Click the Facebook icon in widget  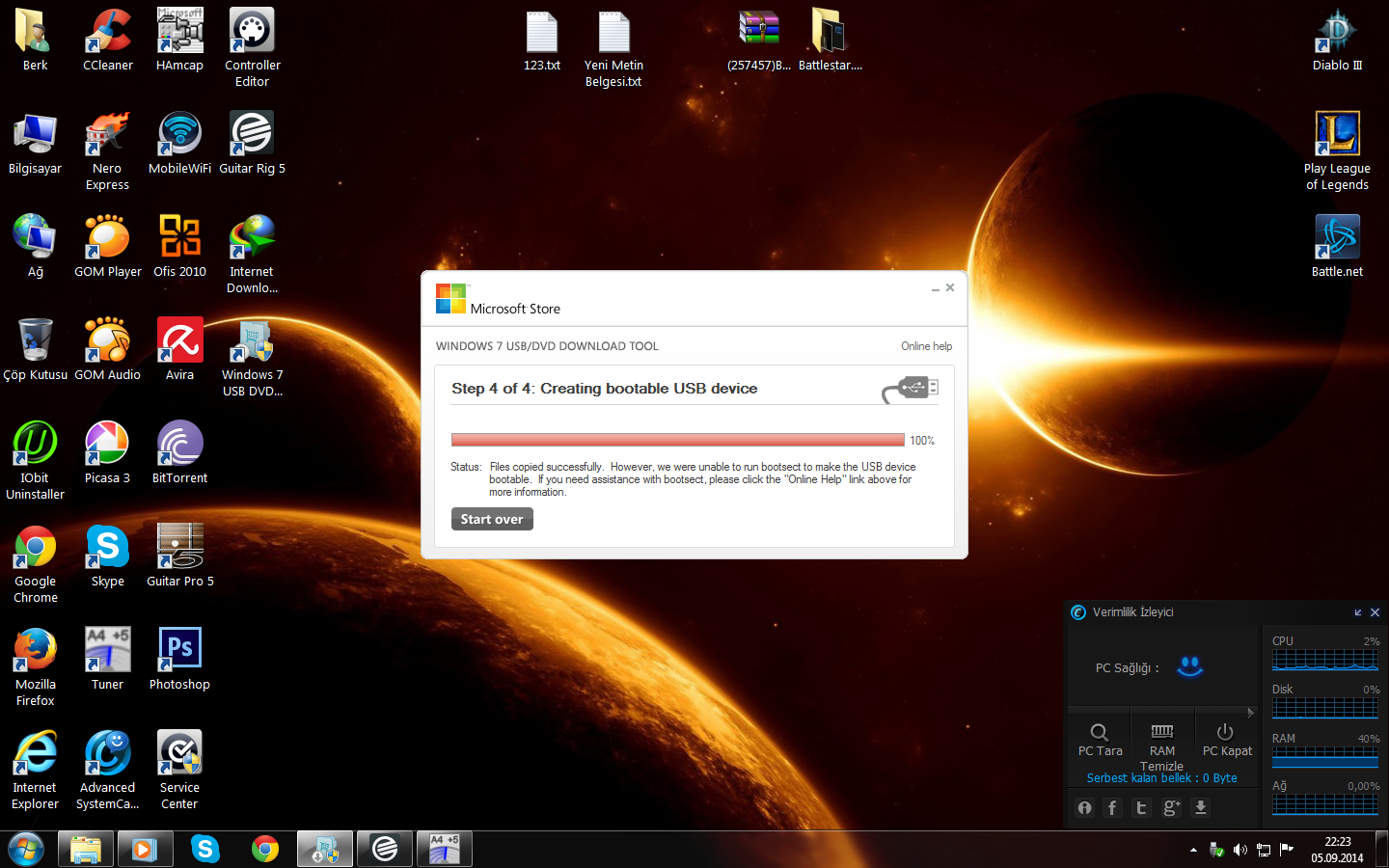coord(1112,808)
